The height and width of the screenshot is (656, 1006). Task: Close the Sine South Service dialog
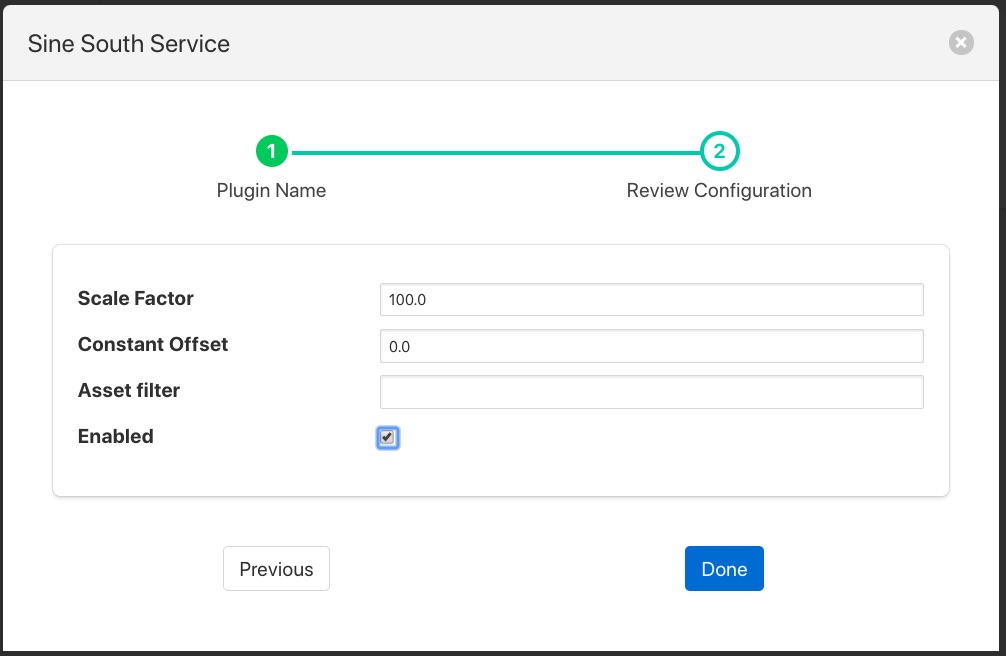point(961,42)
